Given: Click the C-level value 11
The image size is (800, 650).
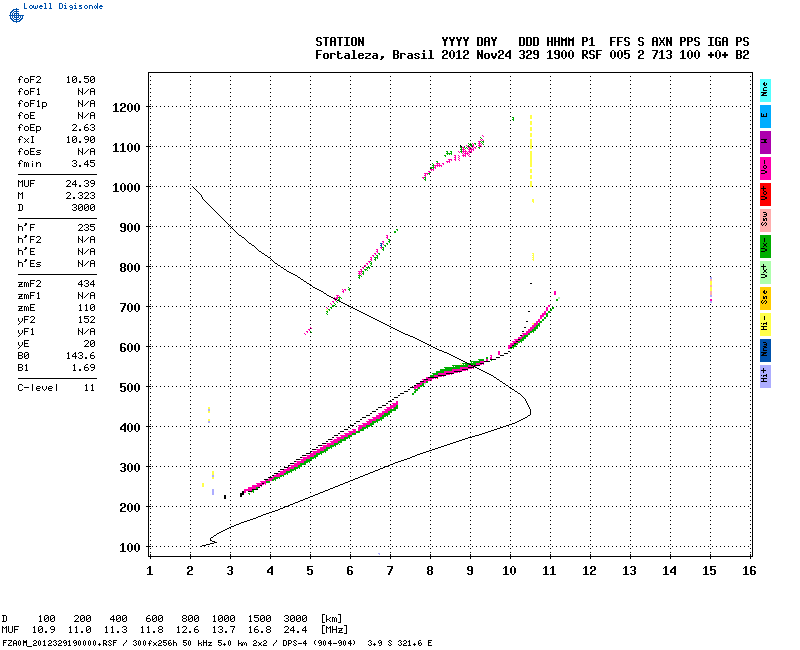Looking at the screenshot, I should click(x=89, y=388).
